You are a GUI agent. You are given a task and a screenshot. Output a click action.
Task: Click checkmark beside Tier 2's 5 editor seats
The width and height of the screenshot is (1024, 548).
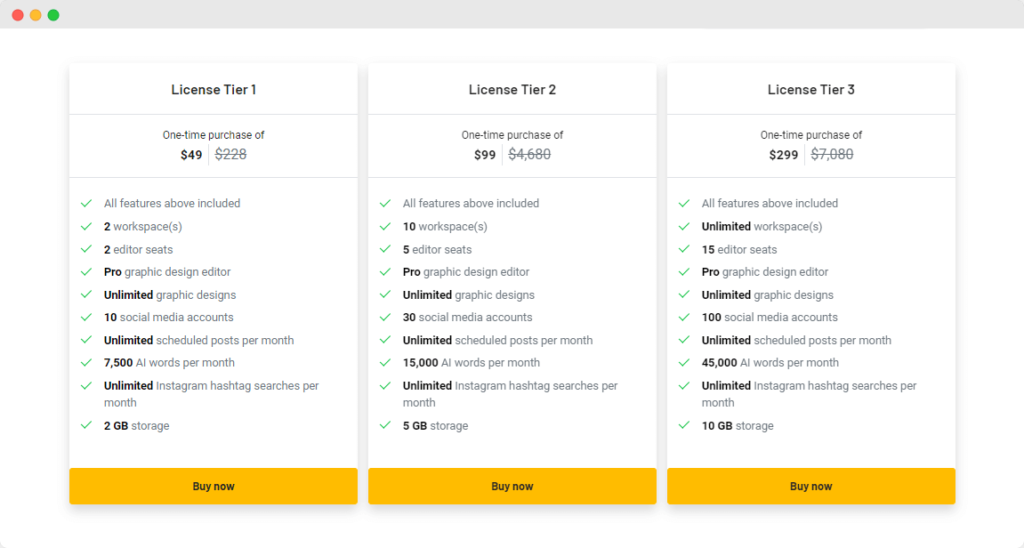click(385, 249)
